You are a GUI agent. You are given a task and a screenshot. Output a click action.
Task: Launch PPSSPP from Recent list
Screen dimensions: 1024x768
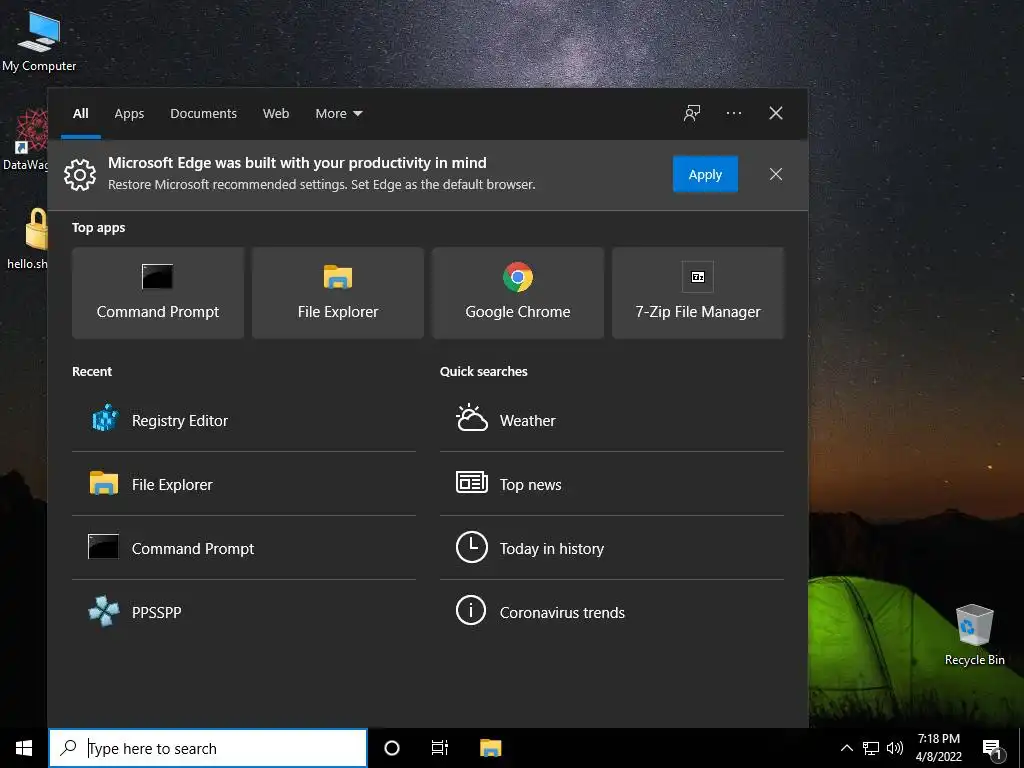[244, 612]
